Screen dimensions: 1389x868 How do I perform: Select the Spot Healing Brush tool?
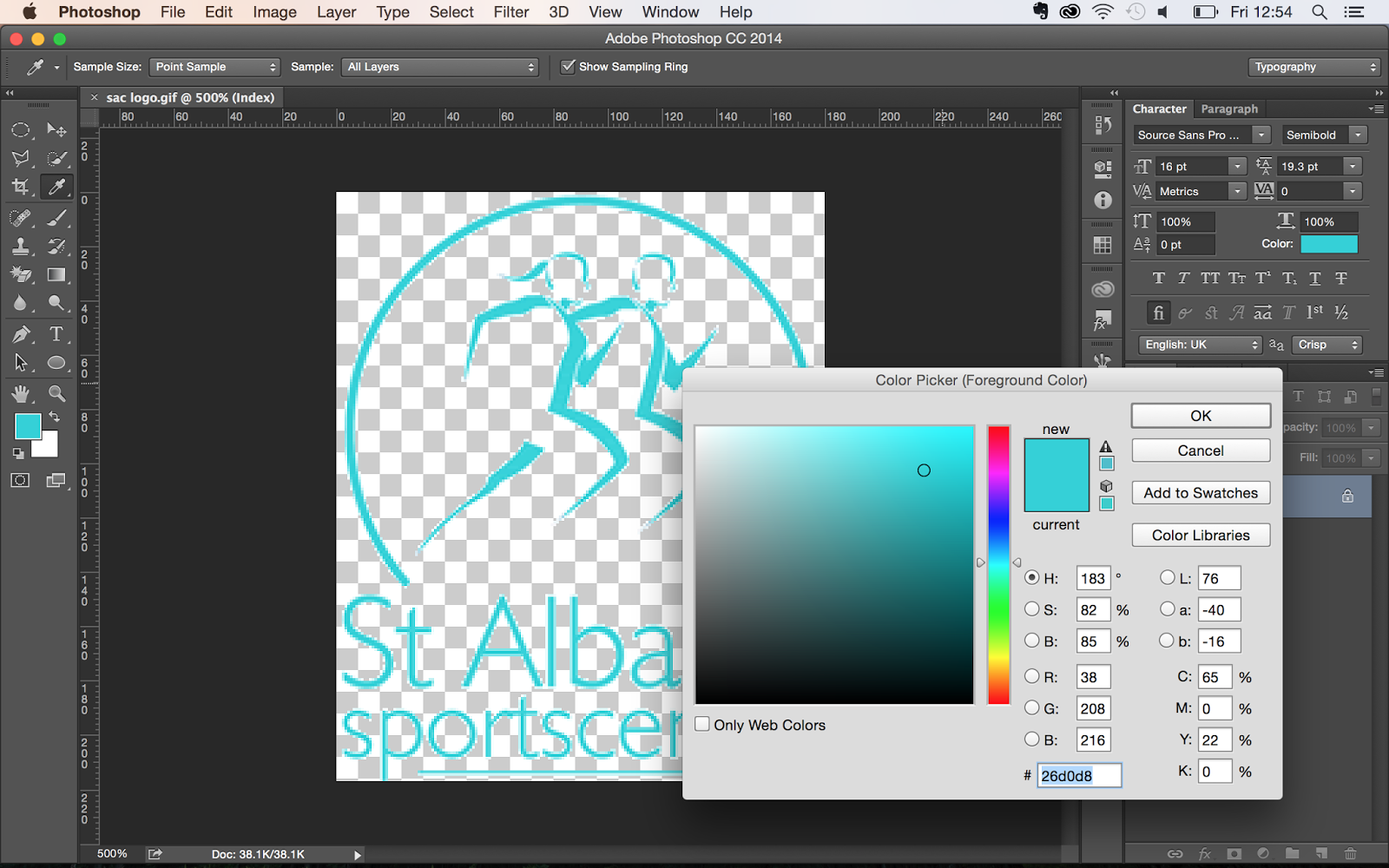coord(21,219)
